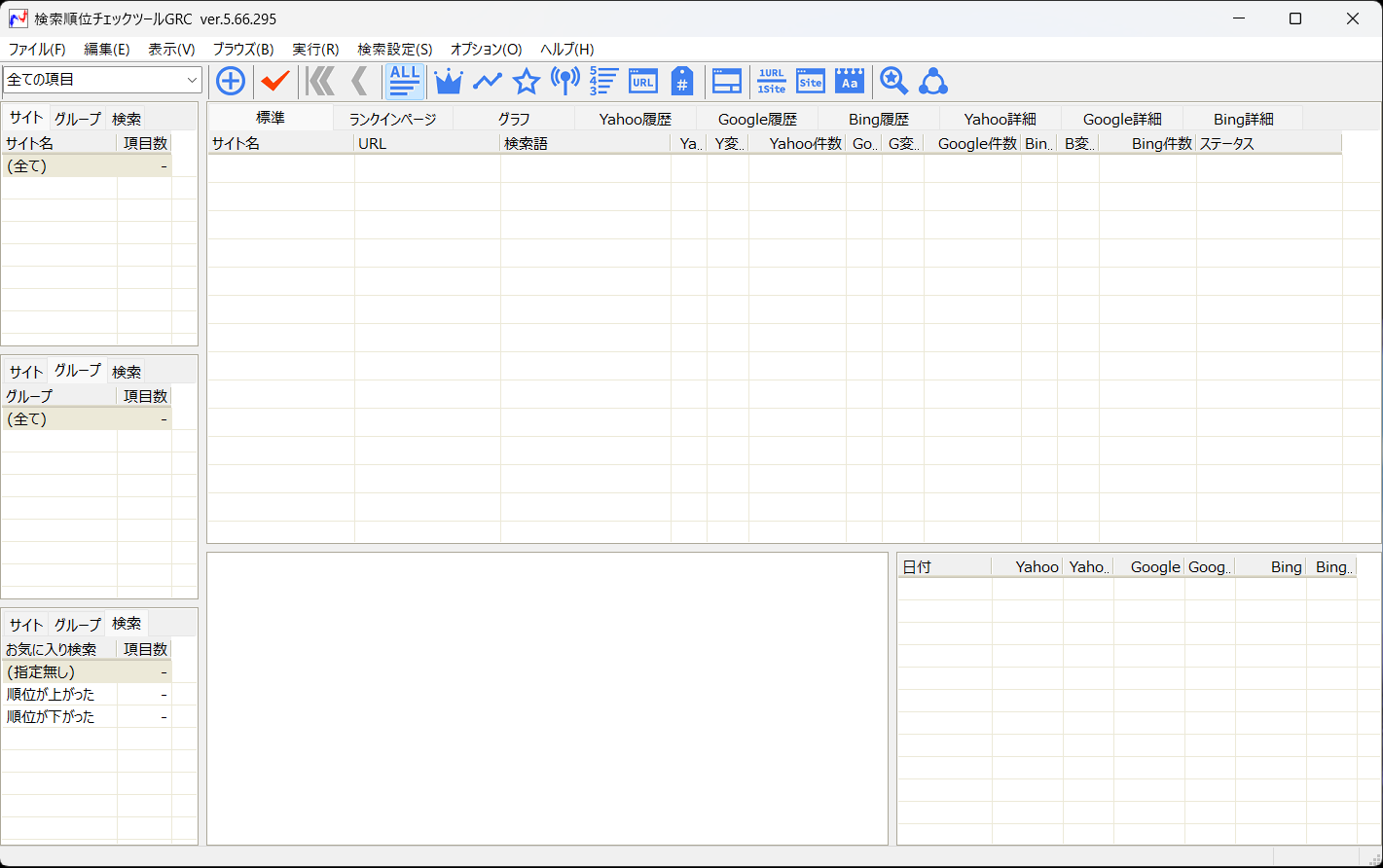Click the blue plus add-item icon
This screenshot has height=868, width=1383.
click(231, 81)
